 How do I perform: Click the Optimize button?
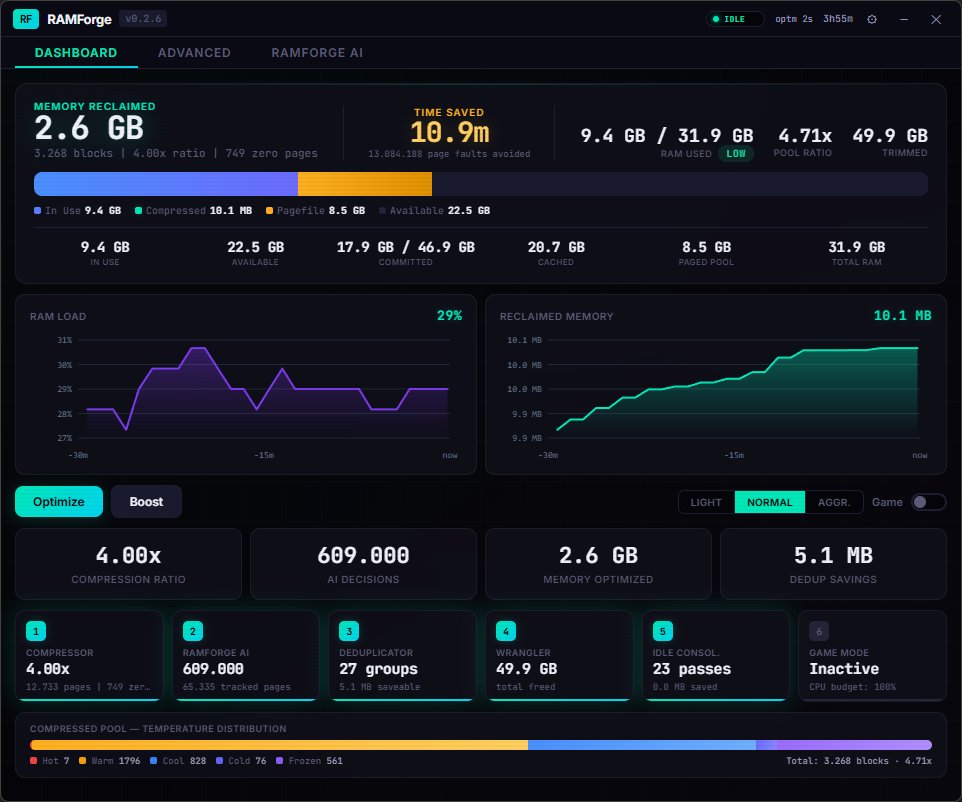pos(59,501)
